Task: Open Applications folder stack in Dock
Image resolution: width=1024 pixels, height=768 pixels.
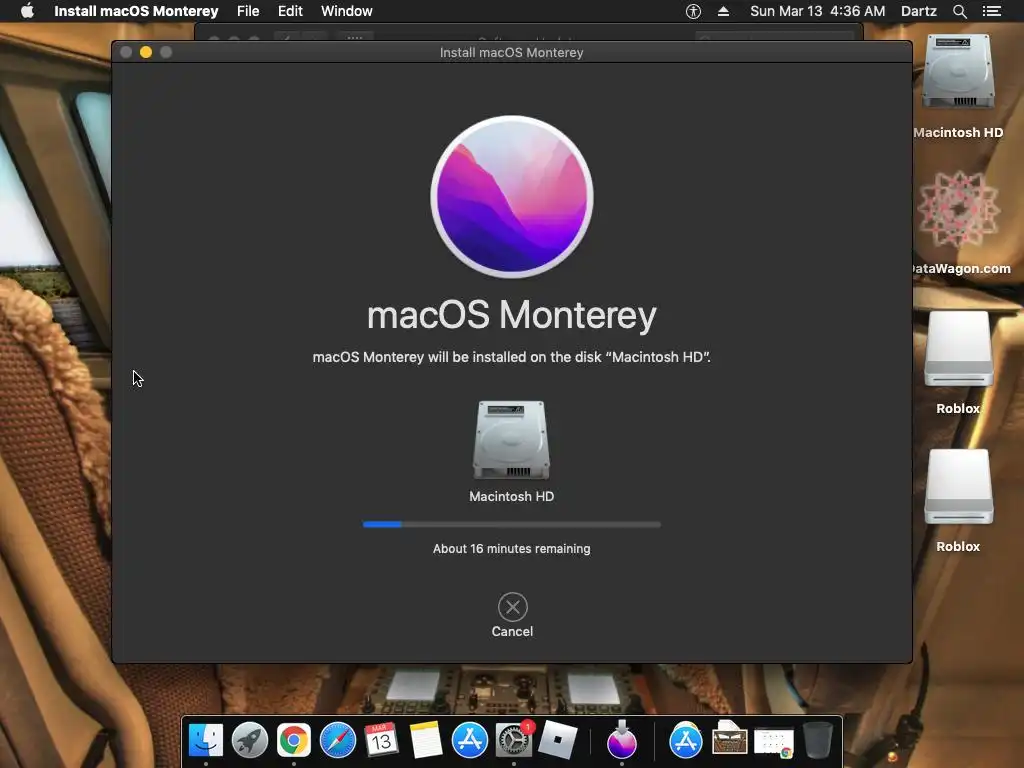Action: [x=686, y=740]
